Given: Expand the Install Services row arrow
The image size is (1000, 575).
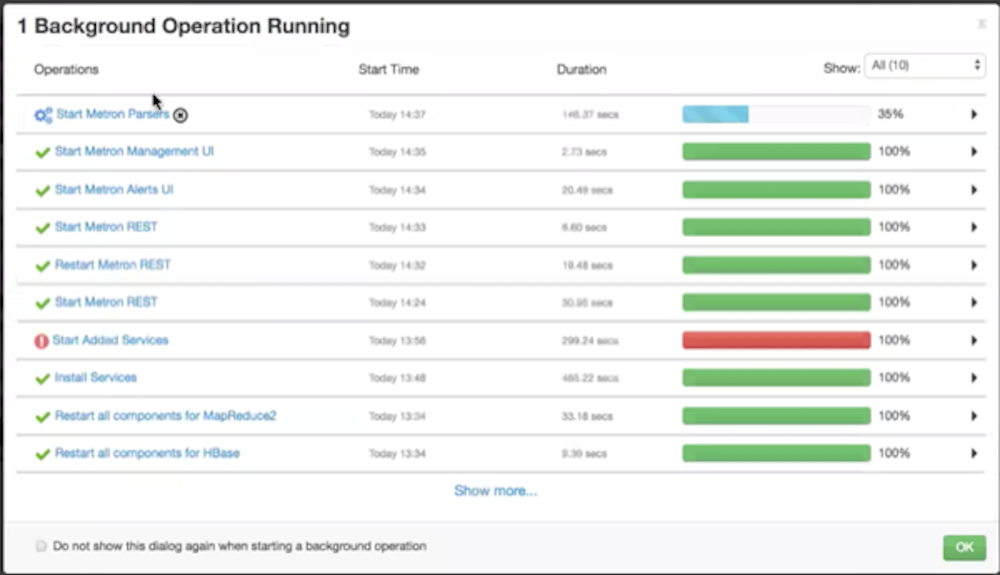Looking at the screenshot, I should coord(974,378).
